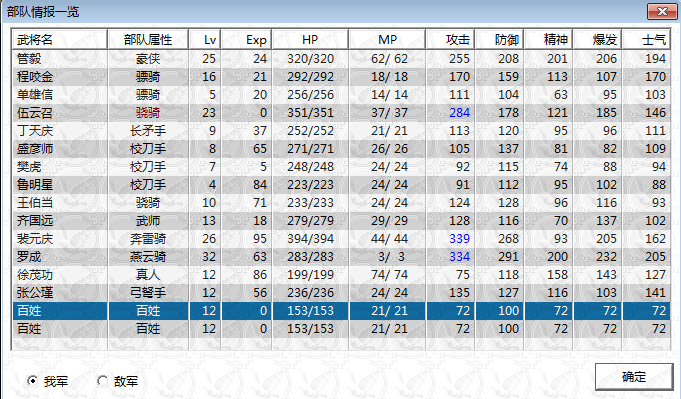681x399 pixels.
Task: Close the 部队情报一览 window
Action: tap(662, 12)
